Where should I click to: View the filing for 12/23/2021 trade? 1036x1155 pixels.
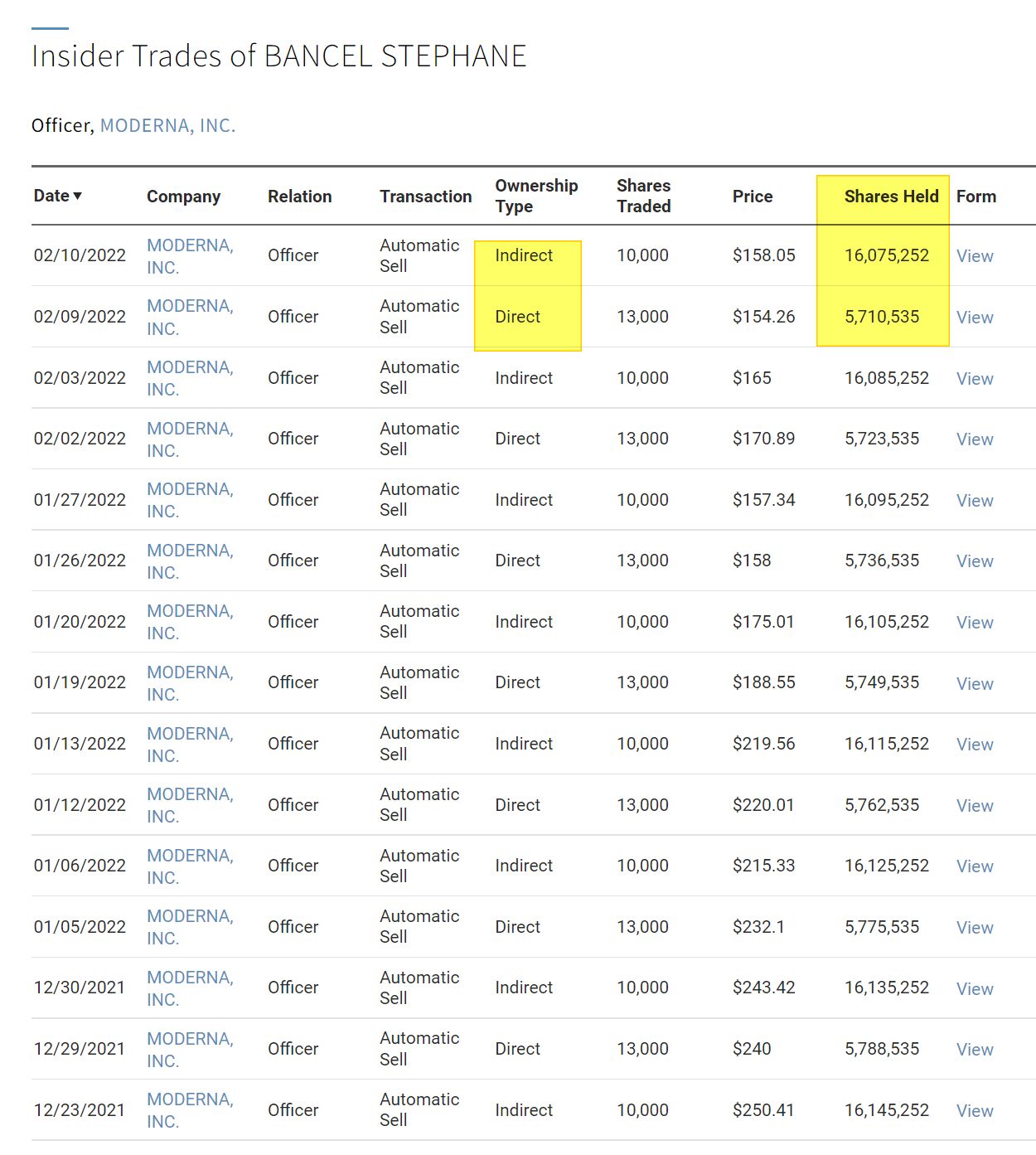[974, 1111]
